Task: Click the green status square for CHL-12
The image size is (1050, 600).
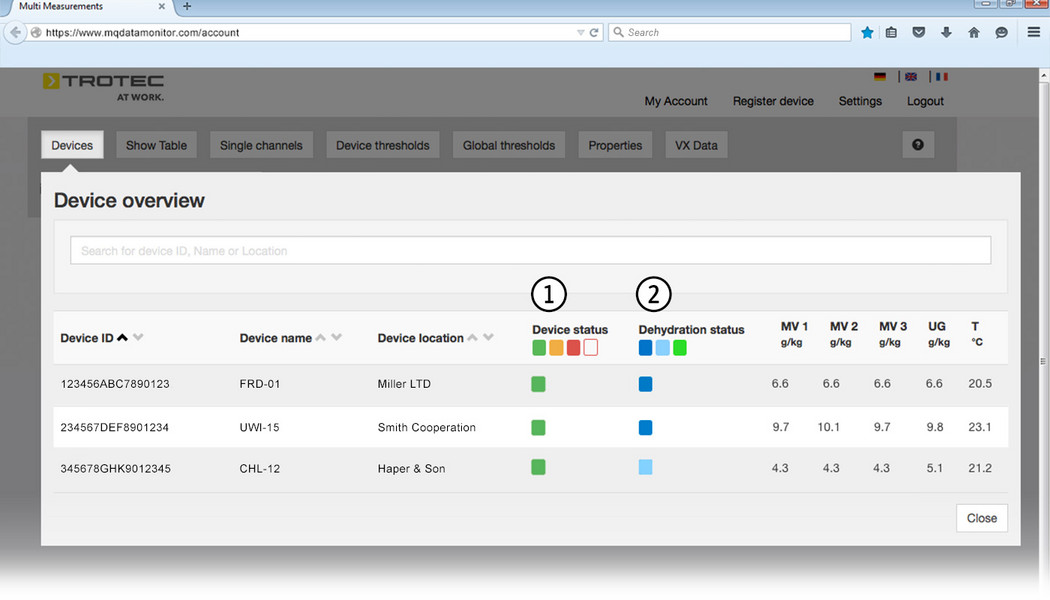Action: [538, 467]
